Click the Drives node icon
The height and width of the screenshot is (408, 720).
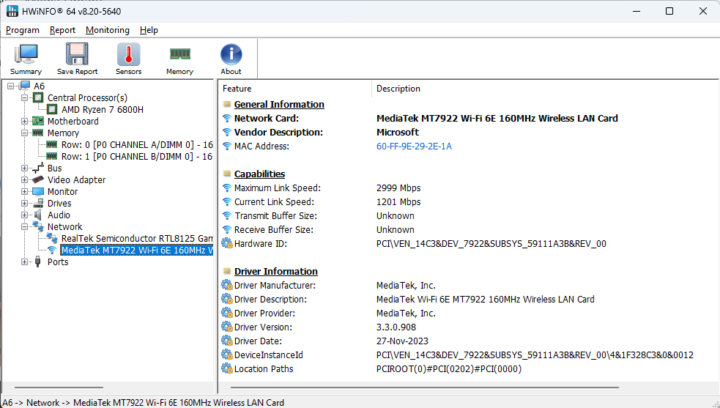38,203
